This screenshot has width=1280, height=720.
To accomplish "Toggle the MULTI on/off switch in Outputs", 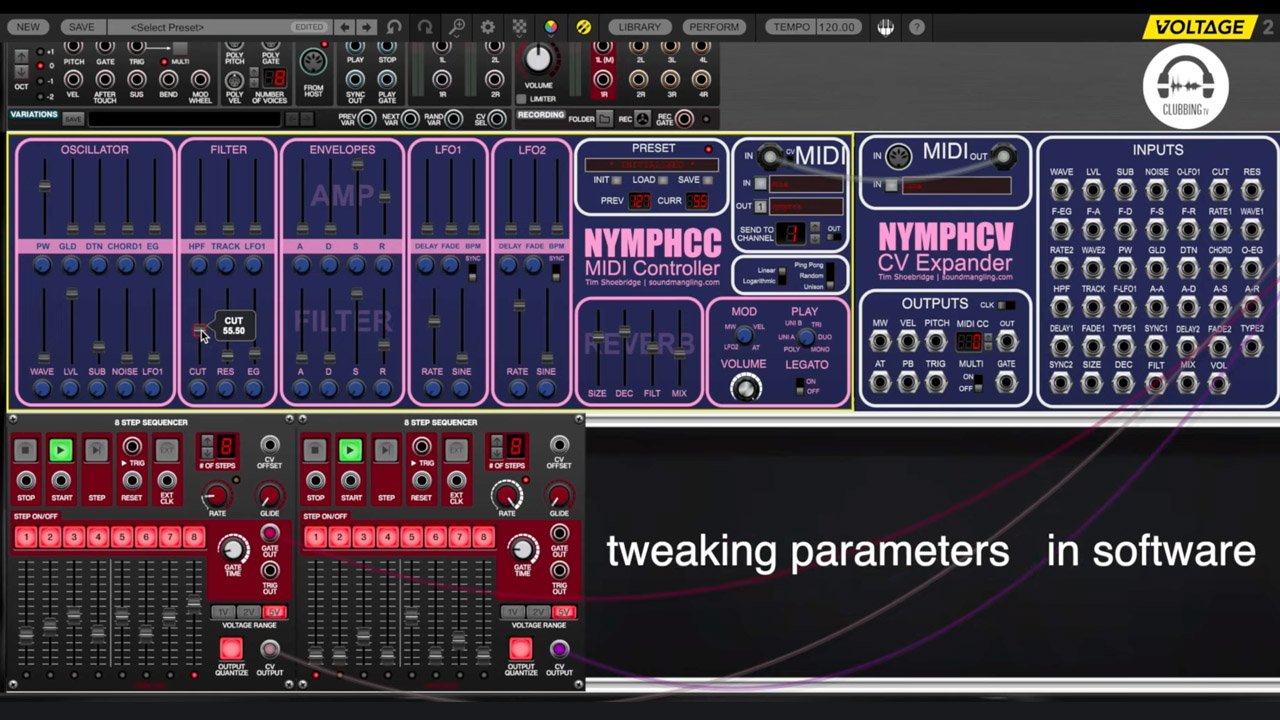I will tap(978, 382).
